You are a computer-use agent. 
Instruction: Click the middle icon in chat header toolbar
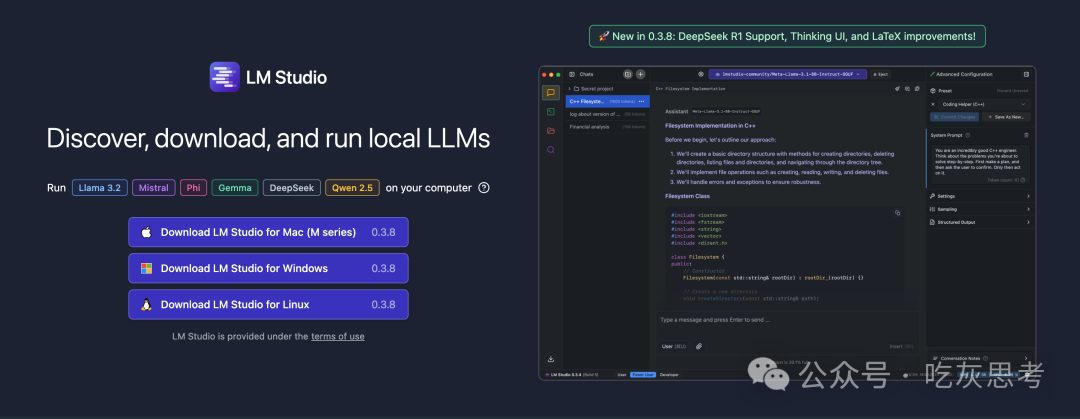click(907, 88)
